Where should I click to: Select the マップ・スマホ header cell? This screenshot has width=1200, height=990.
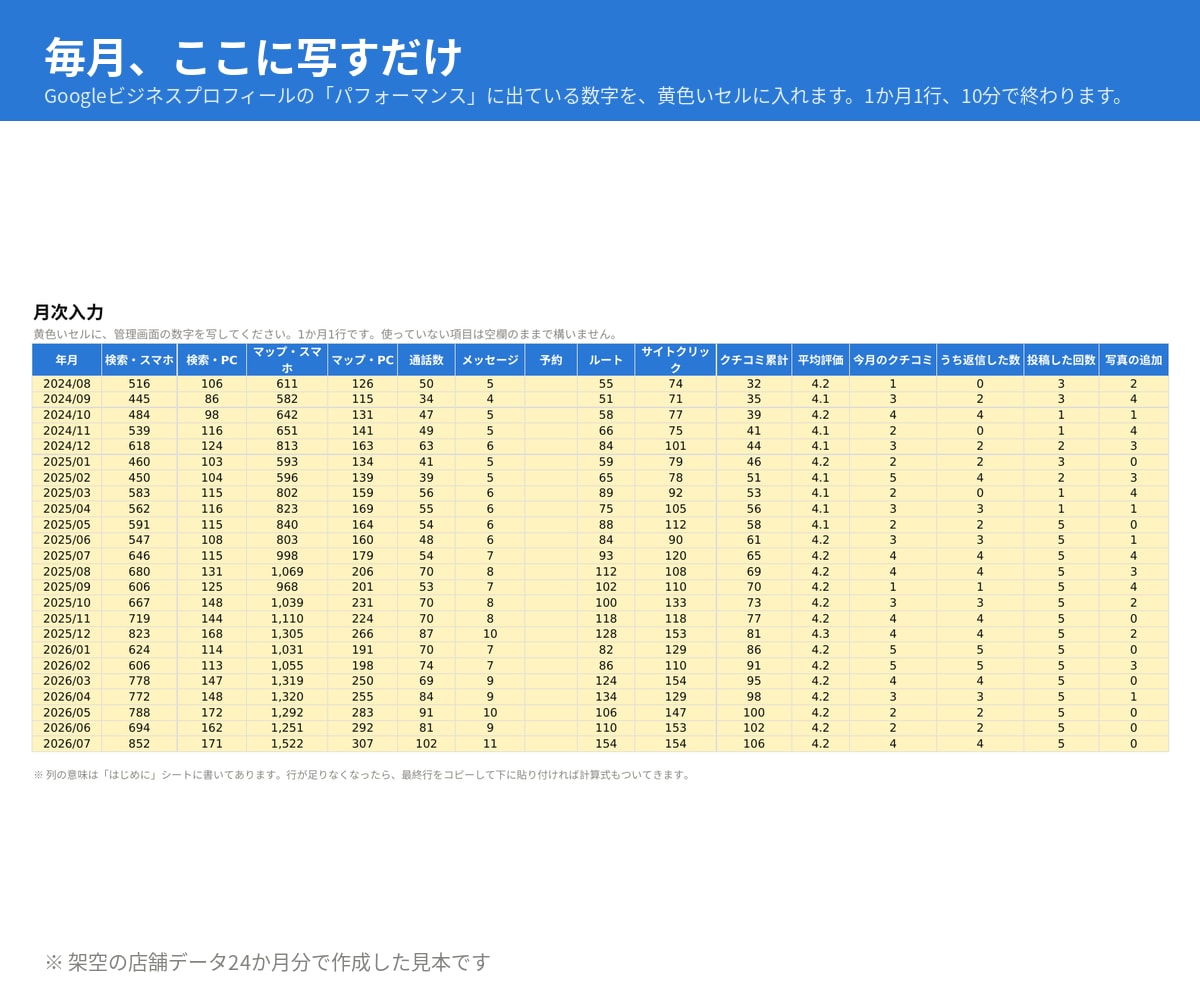click(x=287, y=360)
